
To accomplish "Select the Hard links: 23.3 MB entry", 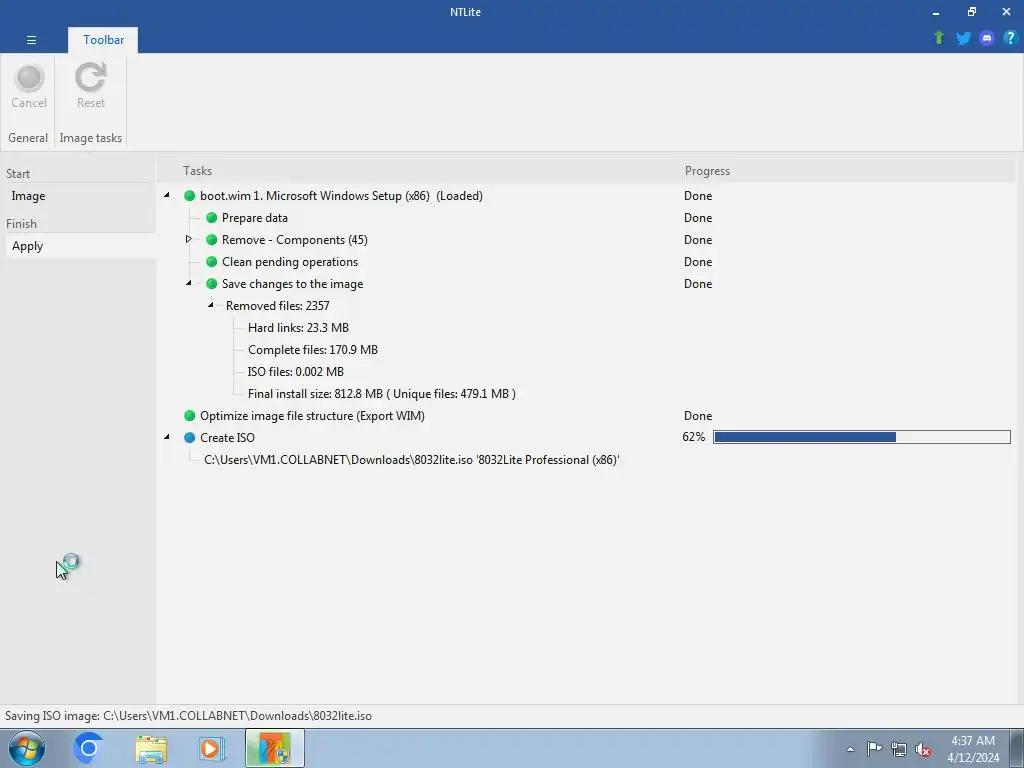I will click(x=298, y=328).
